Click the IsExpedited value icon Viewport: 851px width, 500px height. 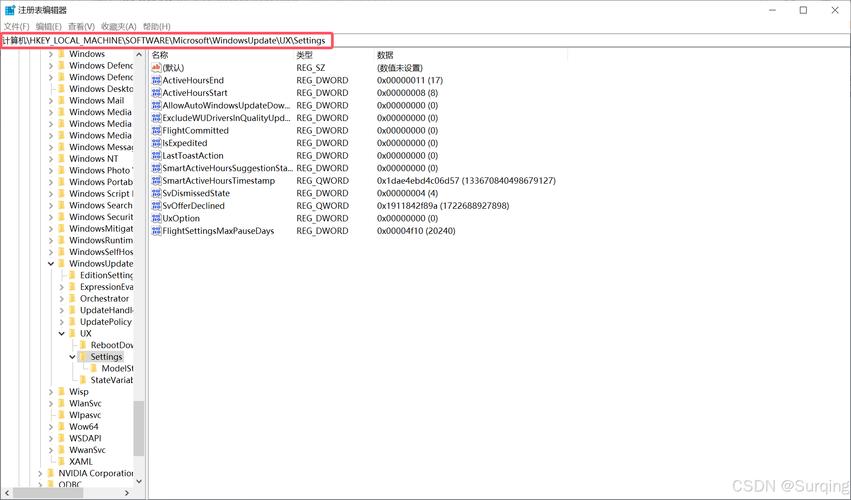156,143
